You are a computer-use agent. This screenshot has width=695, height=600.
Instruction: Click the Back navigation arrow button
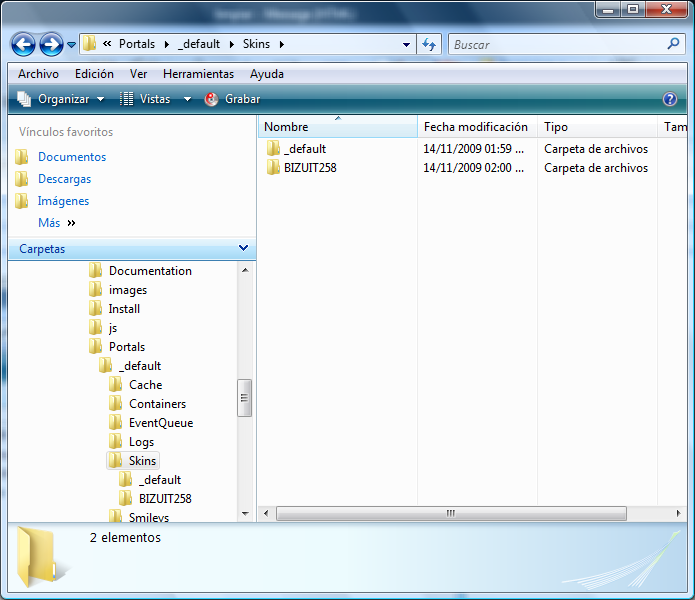(x=24, y=45)
